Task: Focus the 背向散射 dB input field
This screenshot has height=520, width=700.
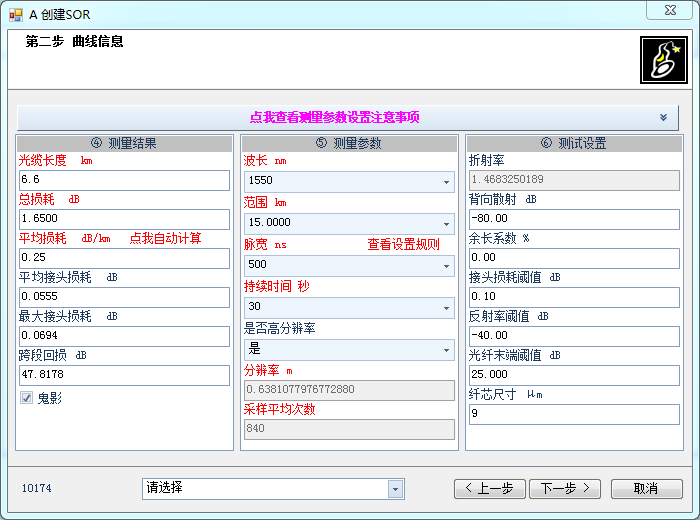Action: tap(573, 218)
